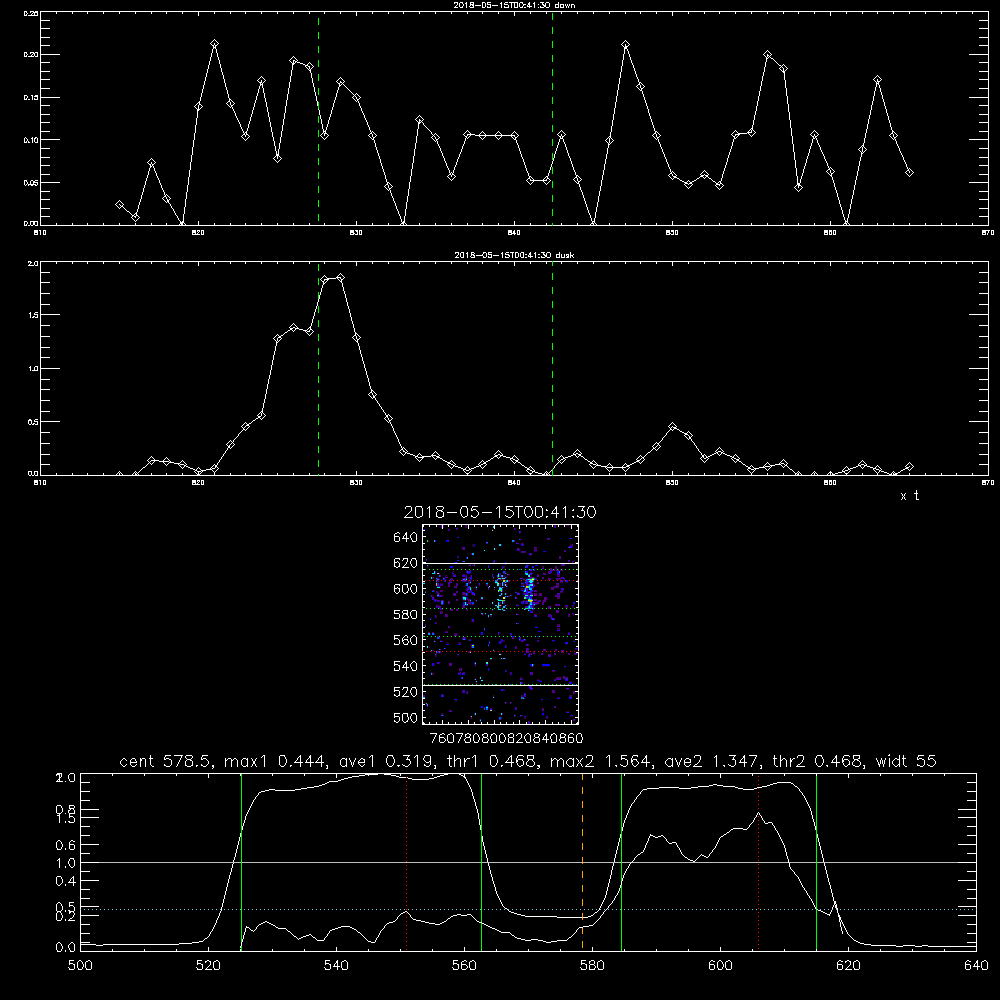1000x1000 pixels.
Task: Click "0.6" on the bottom plot y-axis
Action: [66, 845]
